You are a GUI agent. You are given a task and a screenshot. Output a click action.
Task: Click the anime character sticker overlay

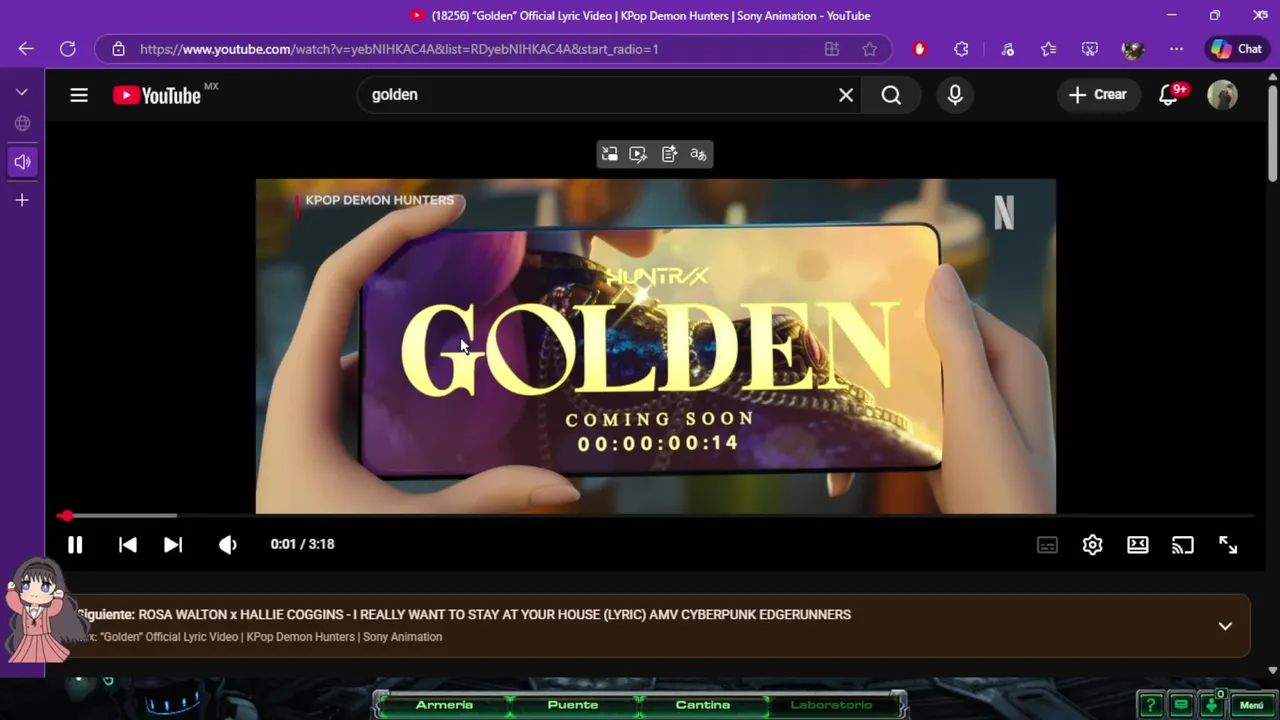(x=40, y=609)
